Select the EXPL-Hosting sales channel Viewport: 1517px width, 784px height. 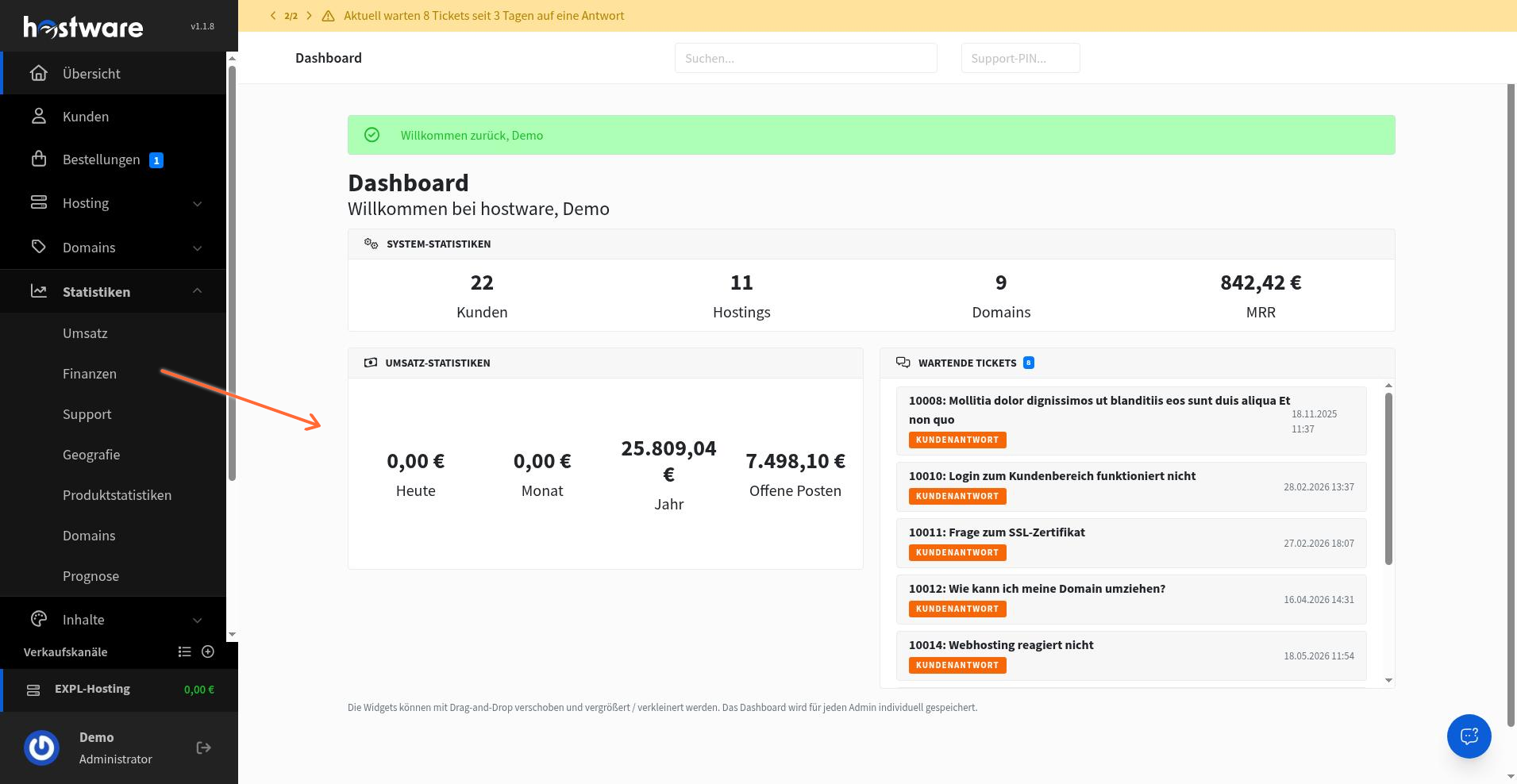click(x=119, y=690)
